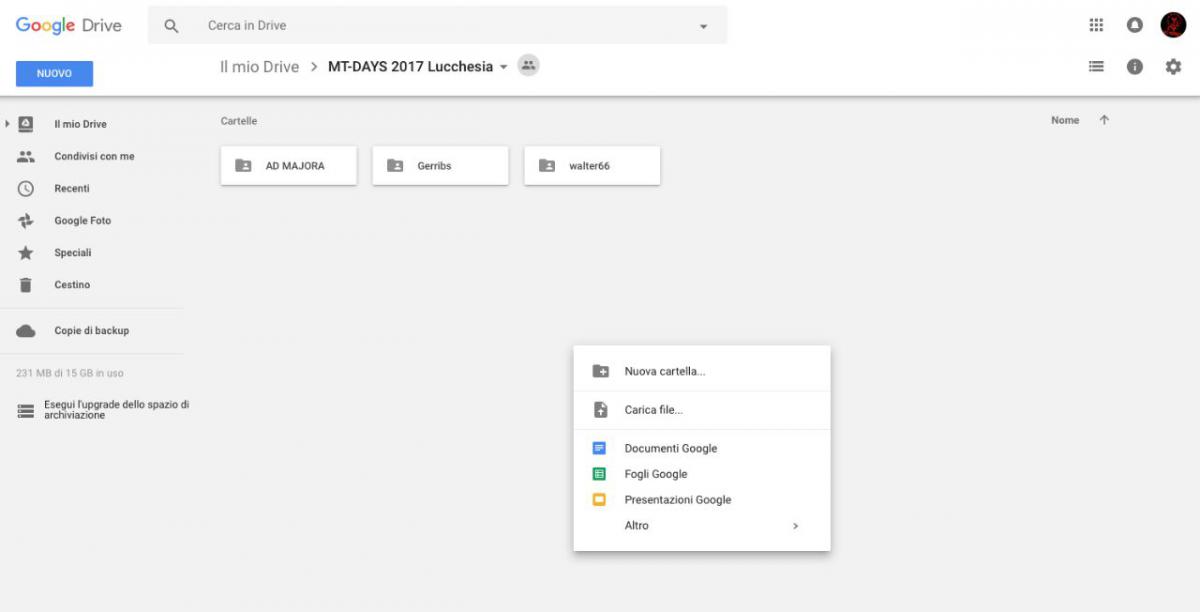Click the Cestino trash icon
1200x612 pixels.
(x=26, y=285)
